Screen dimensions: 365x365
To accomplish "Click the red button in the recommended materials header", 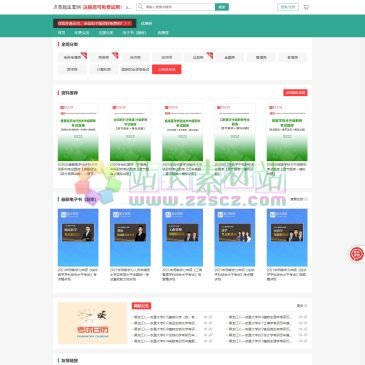I will click(295, 93).
